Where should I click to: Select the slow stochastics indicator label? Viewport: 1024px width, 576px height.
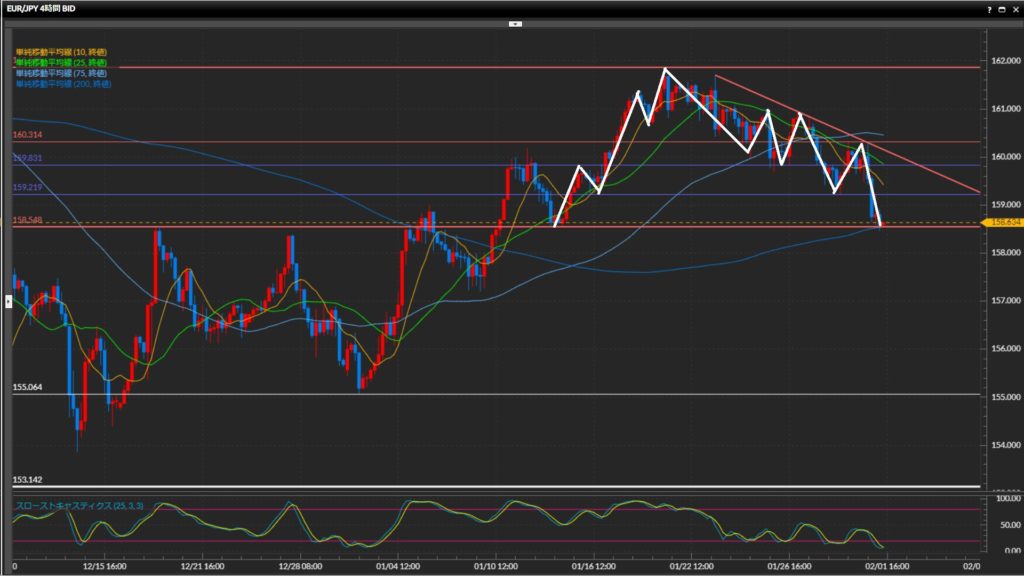(x=79, y=507)
